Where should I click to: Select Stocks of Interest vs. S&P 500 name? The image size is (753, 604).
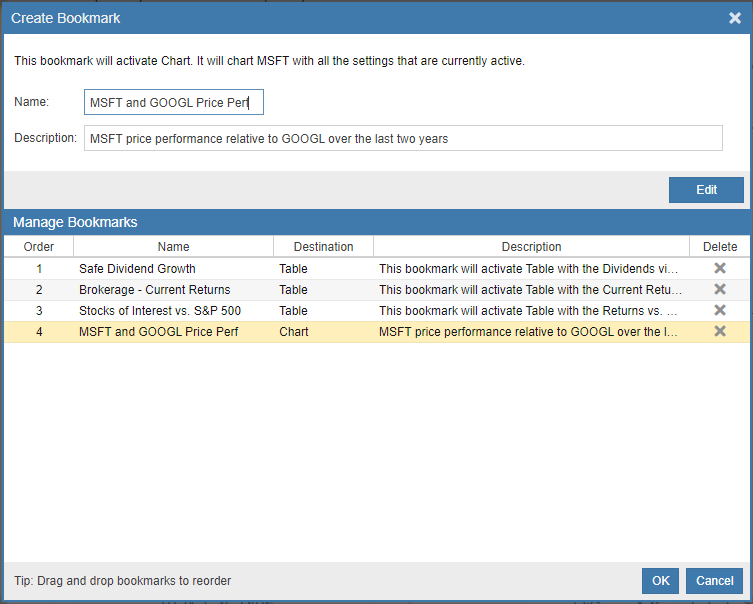click(x=160, y=311)
